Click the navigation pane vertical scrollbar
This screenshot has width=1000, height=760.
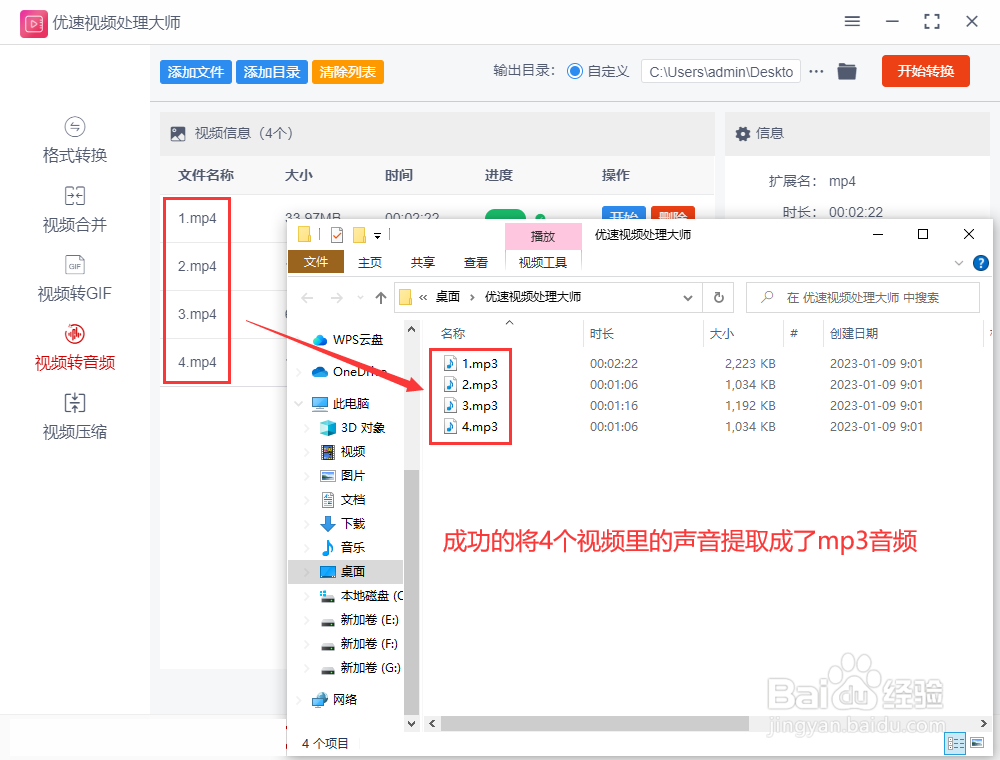(411, 593)
